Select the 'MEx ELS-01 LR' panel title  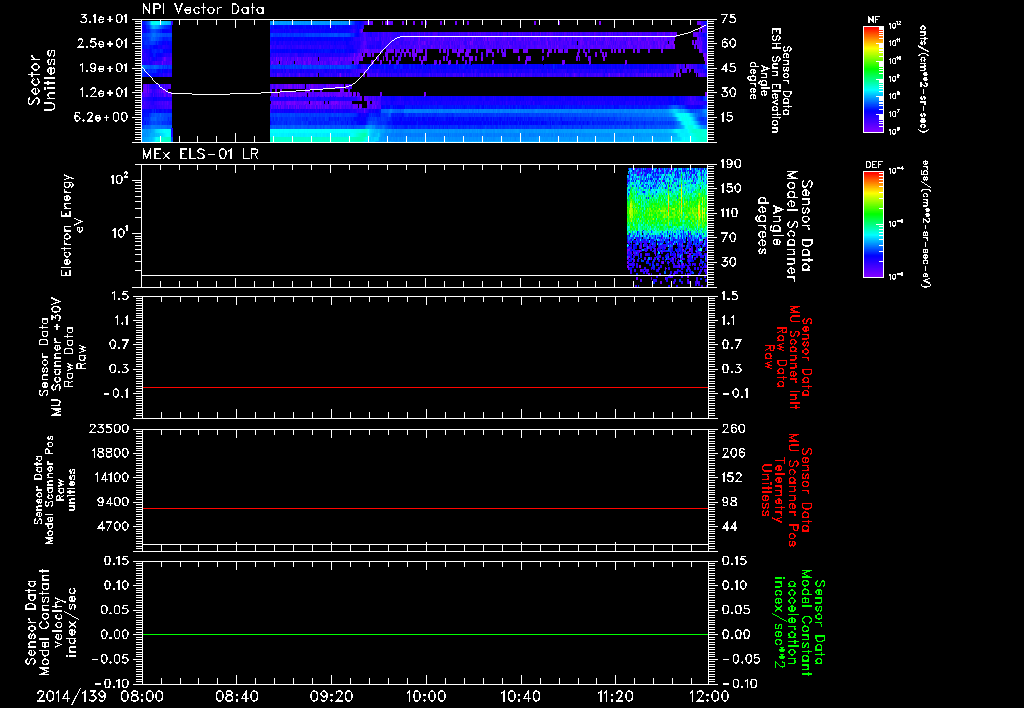pyautogui.click(x=200, y=154)
